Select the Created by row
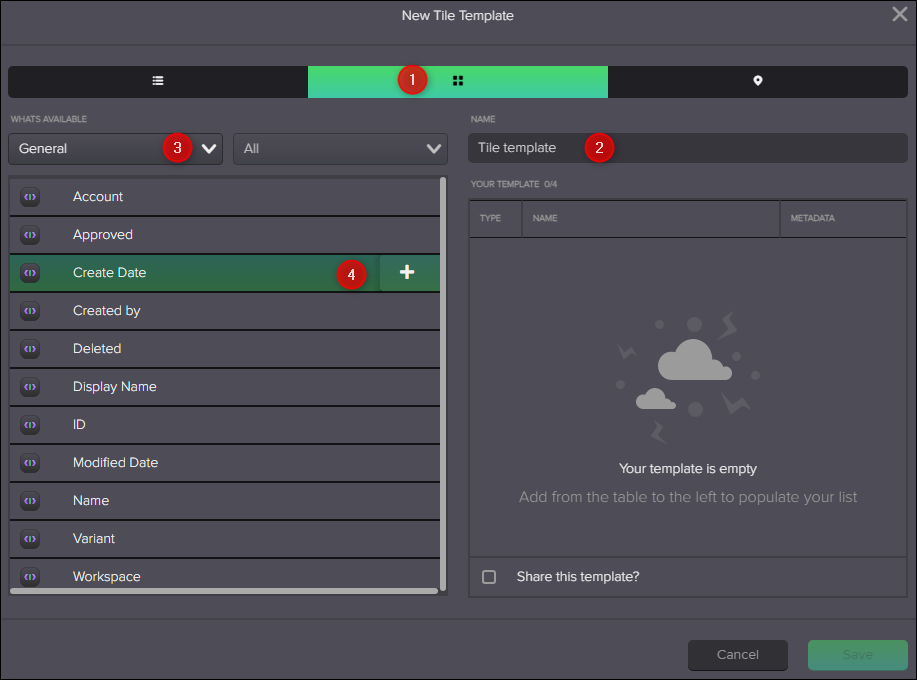The image size is (917, 680). coord(200,310)
